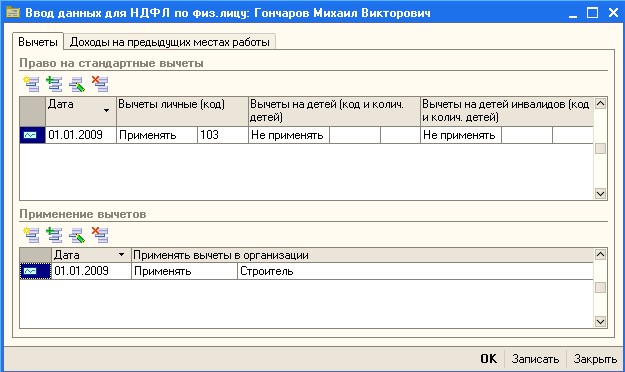
Task: Minimize the НДФЛ data window
Action: pos(573,13)
